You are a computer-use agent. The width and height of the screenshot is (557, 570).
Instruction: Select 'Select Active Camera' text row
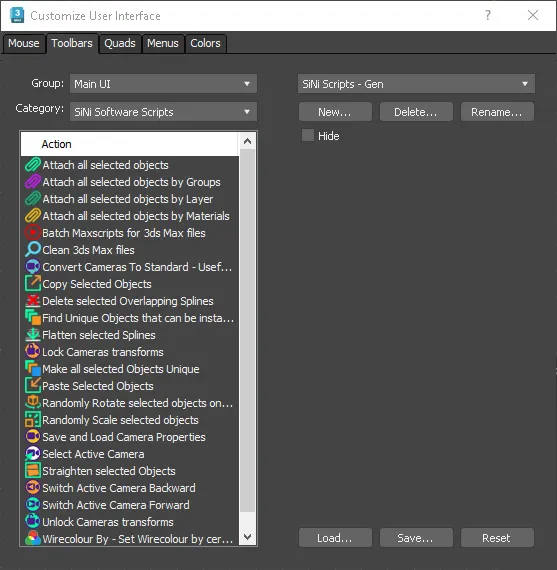click(93, 454)
